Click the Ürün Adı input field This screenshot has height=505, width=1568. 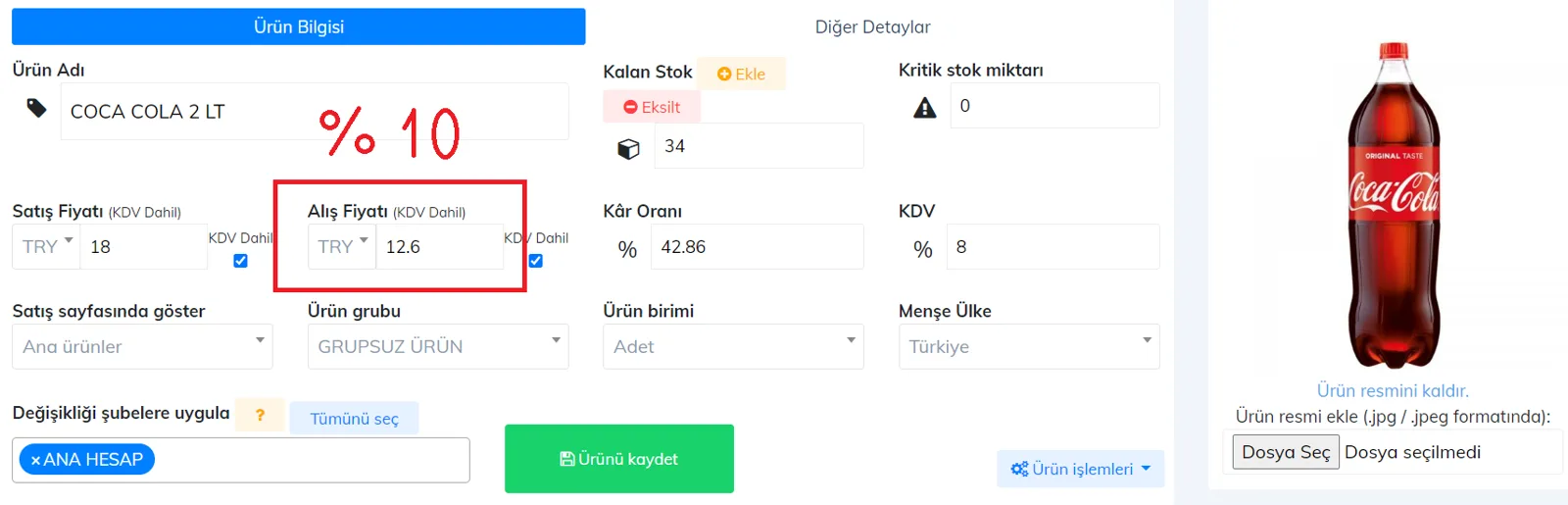[x=315, y=111]
